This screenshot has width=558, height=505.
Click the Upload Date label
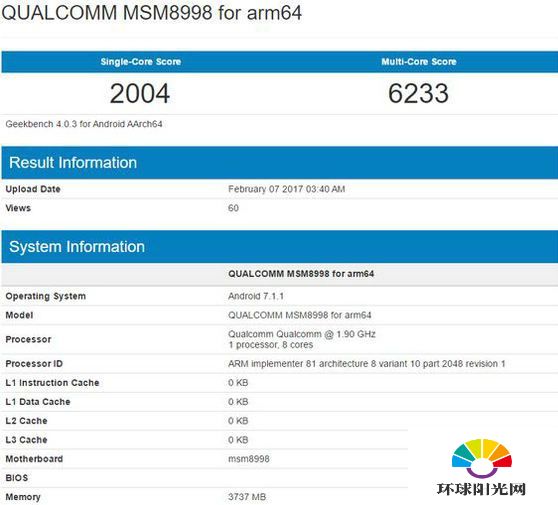click(x=33, y=189)
